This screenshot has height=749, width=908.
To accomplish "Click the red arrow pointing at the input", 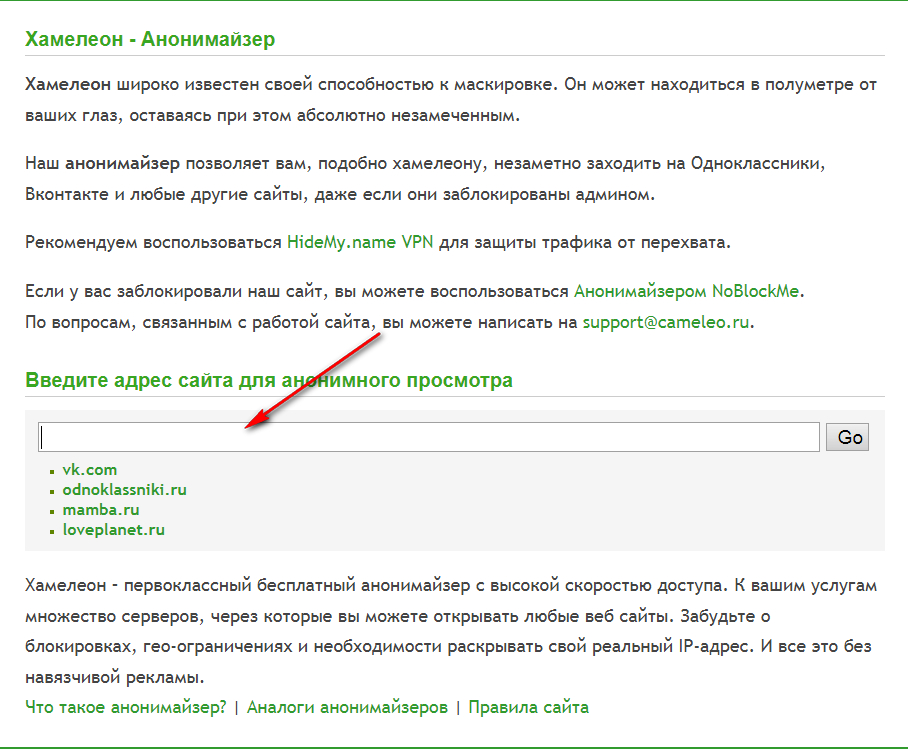I will pyautogui.click(x=310, y=380).
